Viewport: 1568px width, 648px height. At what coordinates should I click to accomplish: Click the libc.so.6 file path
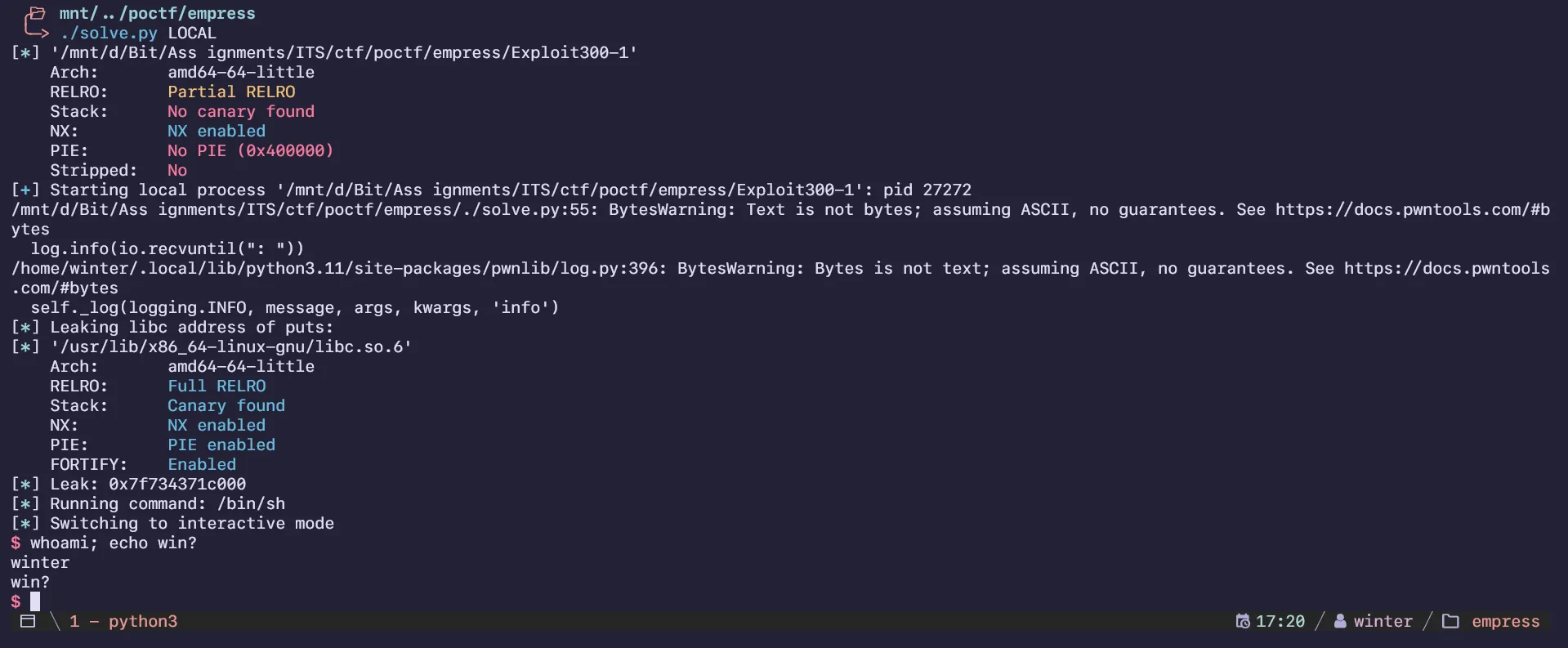(x=231, y=347)
